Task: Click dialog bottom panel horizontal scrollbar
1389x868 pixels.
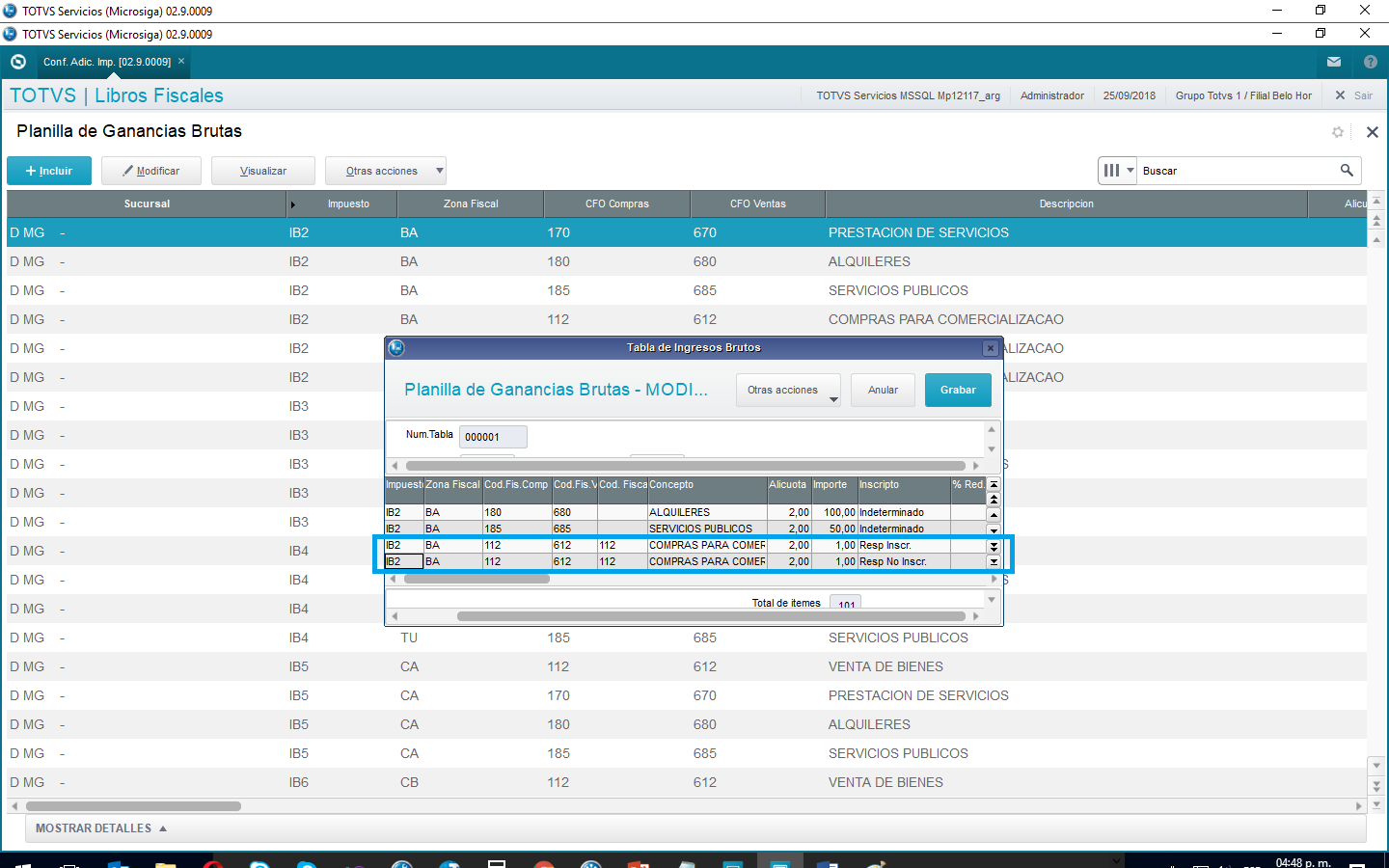Action: tap(711, 616)
